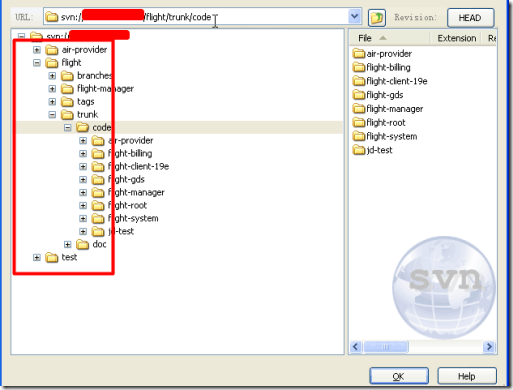Expand the top-level air-provider tree node
The image size is (513, 390).
click(x=37, y=50)
